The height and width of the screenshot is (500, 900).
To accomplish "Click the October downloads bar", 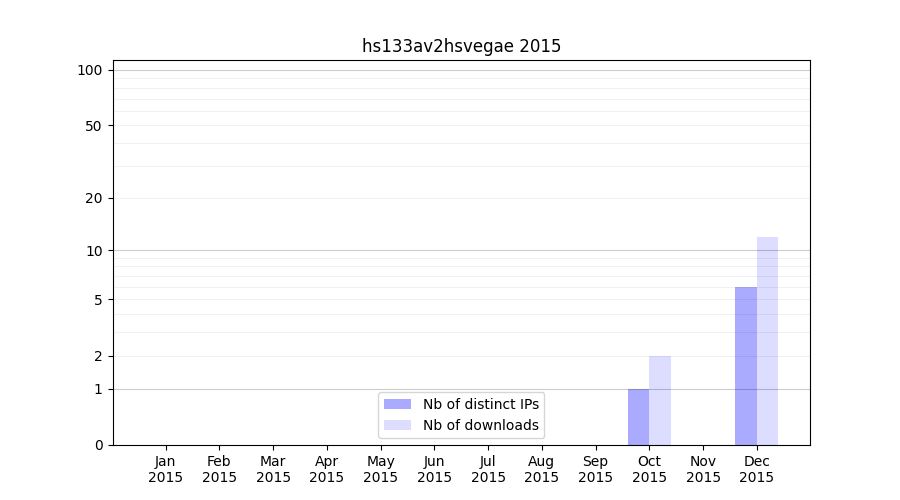I will [660, 400].
